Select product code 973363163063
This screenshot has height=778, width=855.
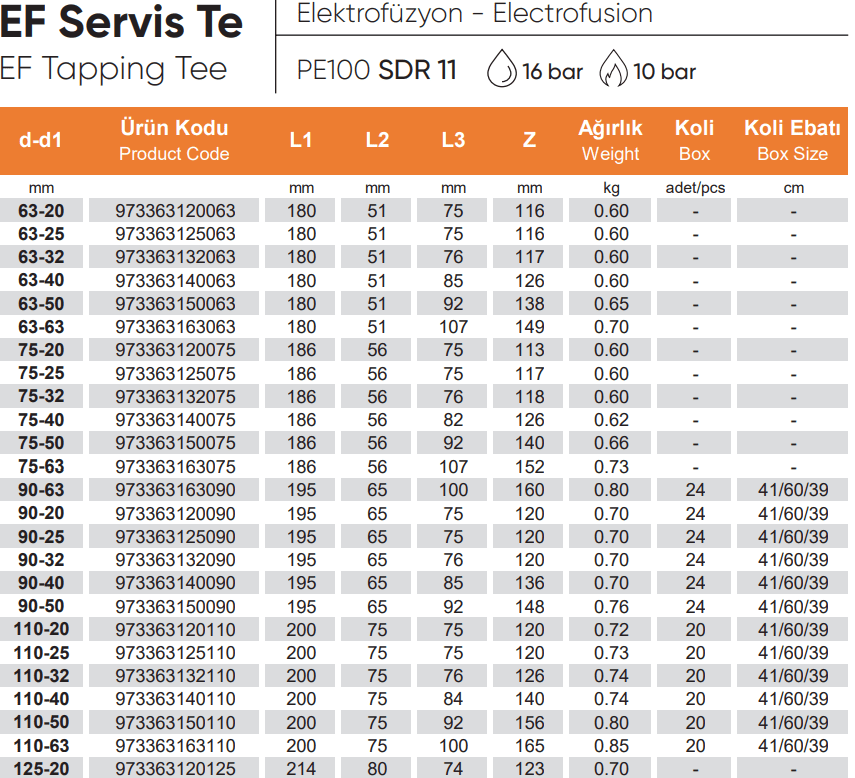point(175,327)
